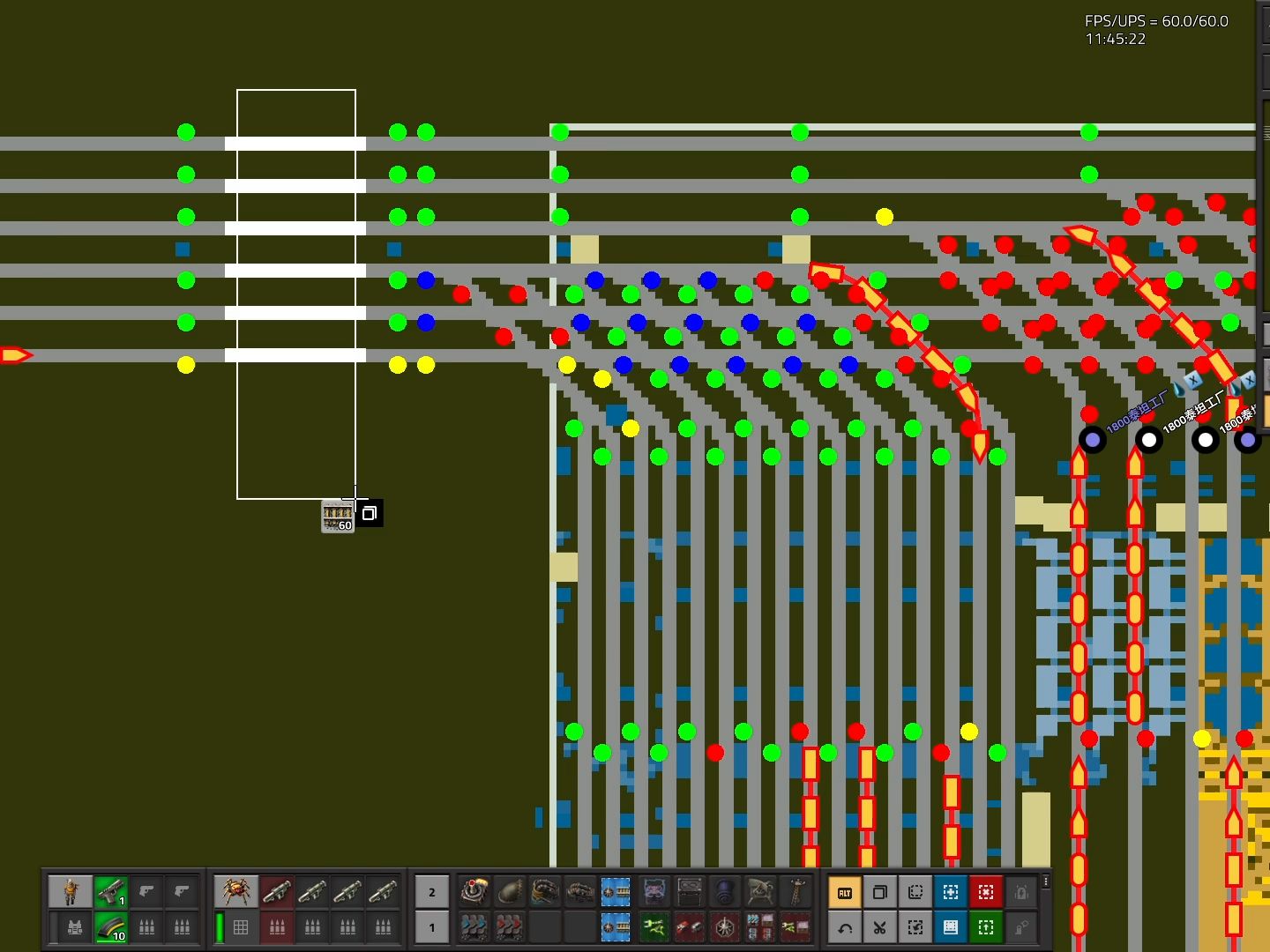1270x952 pixels.
Task: Click the leftmost train stop marker
Action: point(1093,439)
